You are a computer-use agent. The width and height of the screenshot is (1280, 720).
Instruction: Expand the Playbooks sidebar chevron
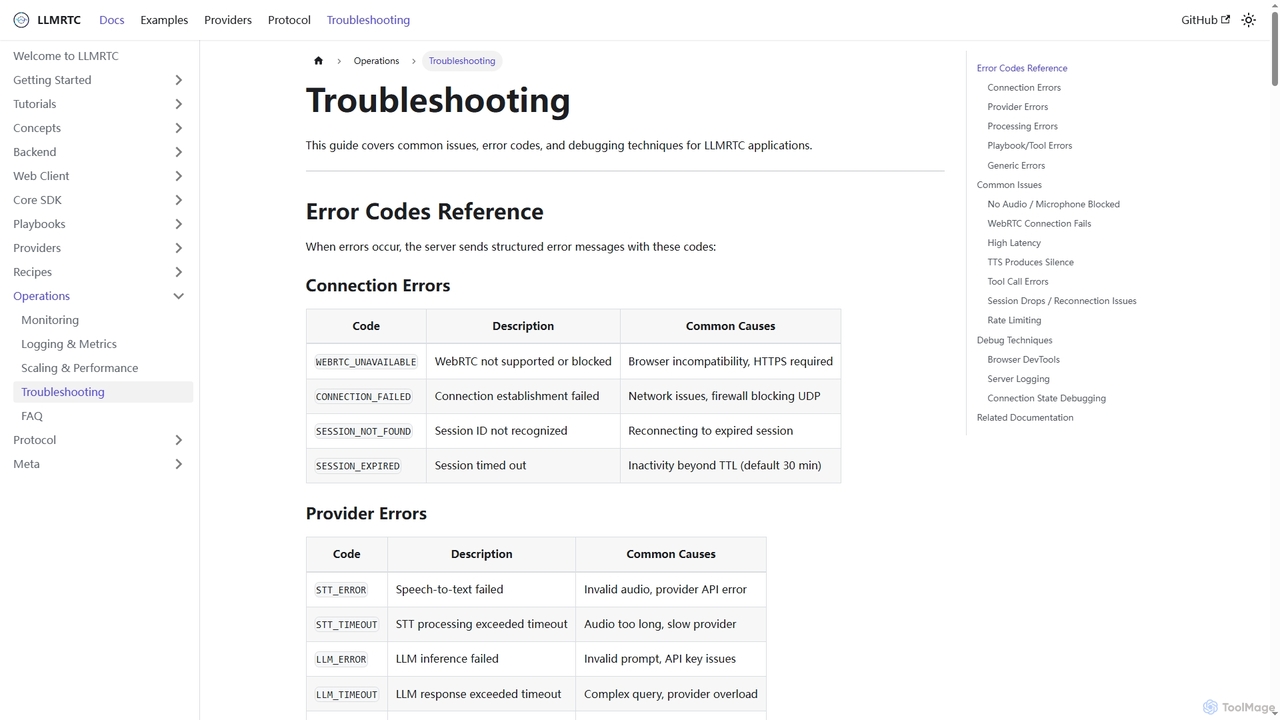coord(178,224)
